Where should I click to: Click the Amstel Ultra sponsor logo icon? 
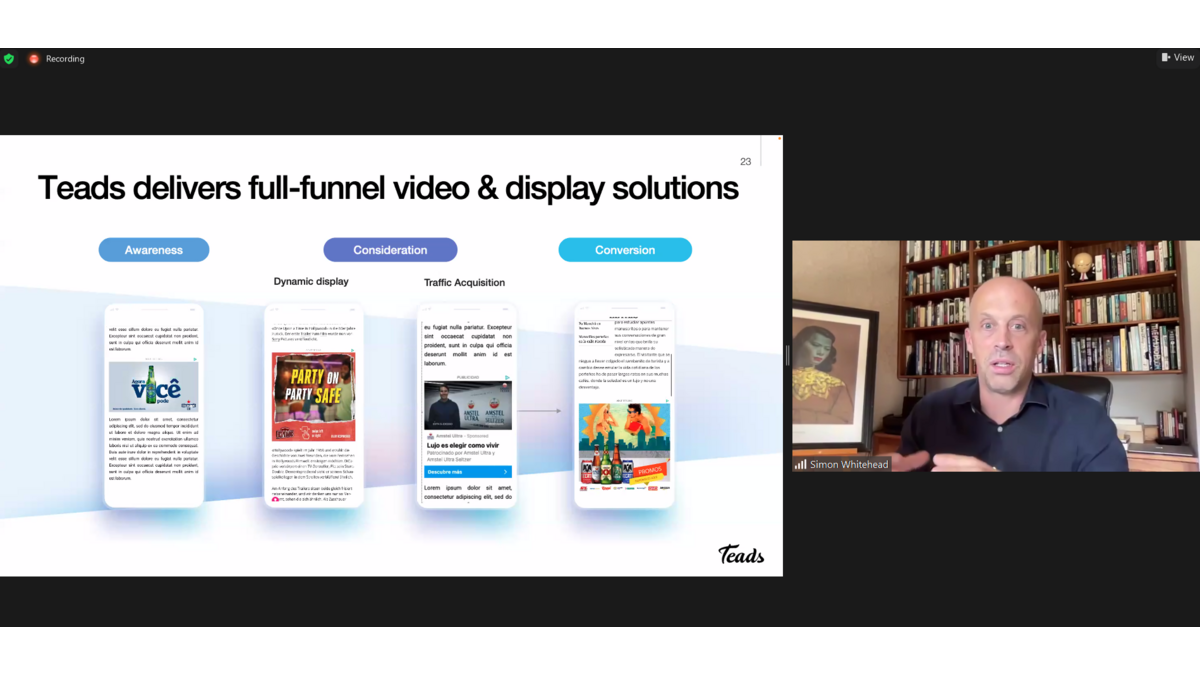click(430, 437)
